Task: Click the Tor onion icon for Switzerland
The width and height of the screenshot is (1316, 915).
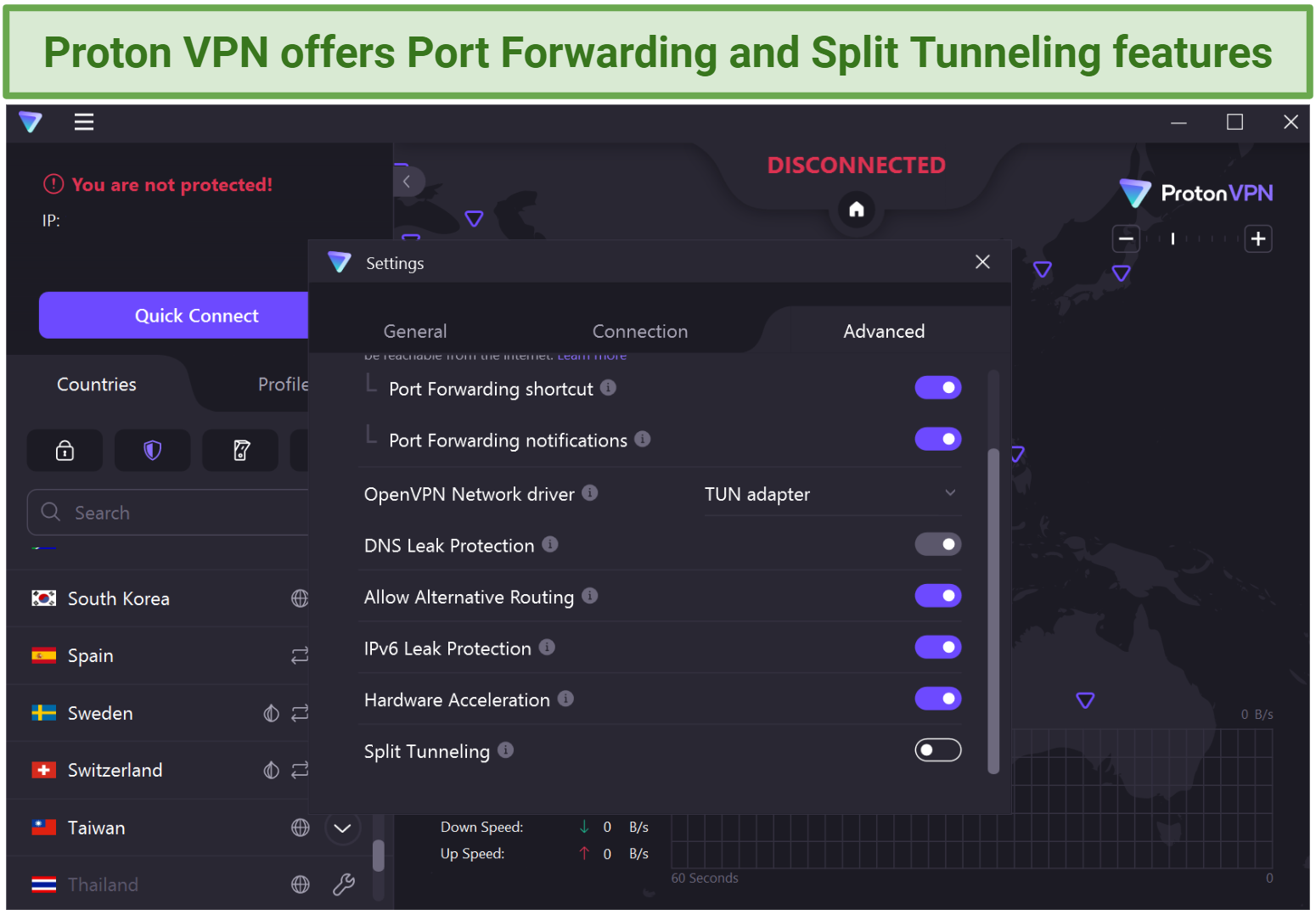Action: 271,770
